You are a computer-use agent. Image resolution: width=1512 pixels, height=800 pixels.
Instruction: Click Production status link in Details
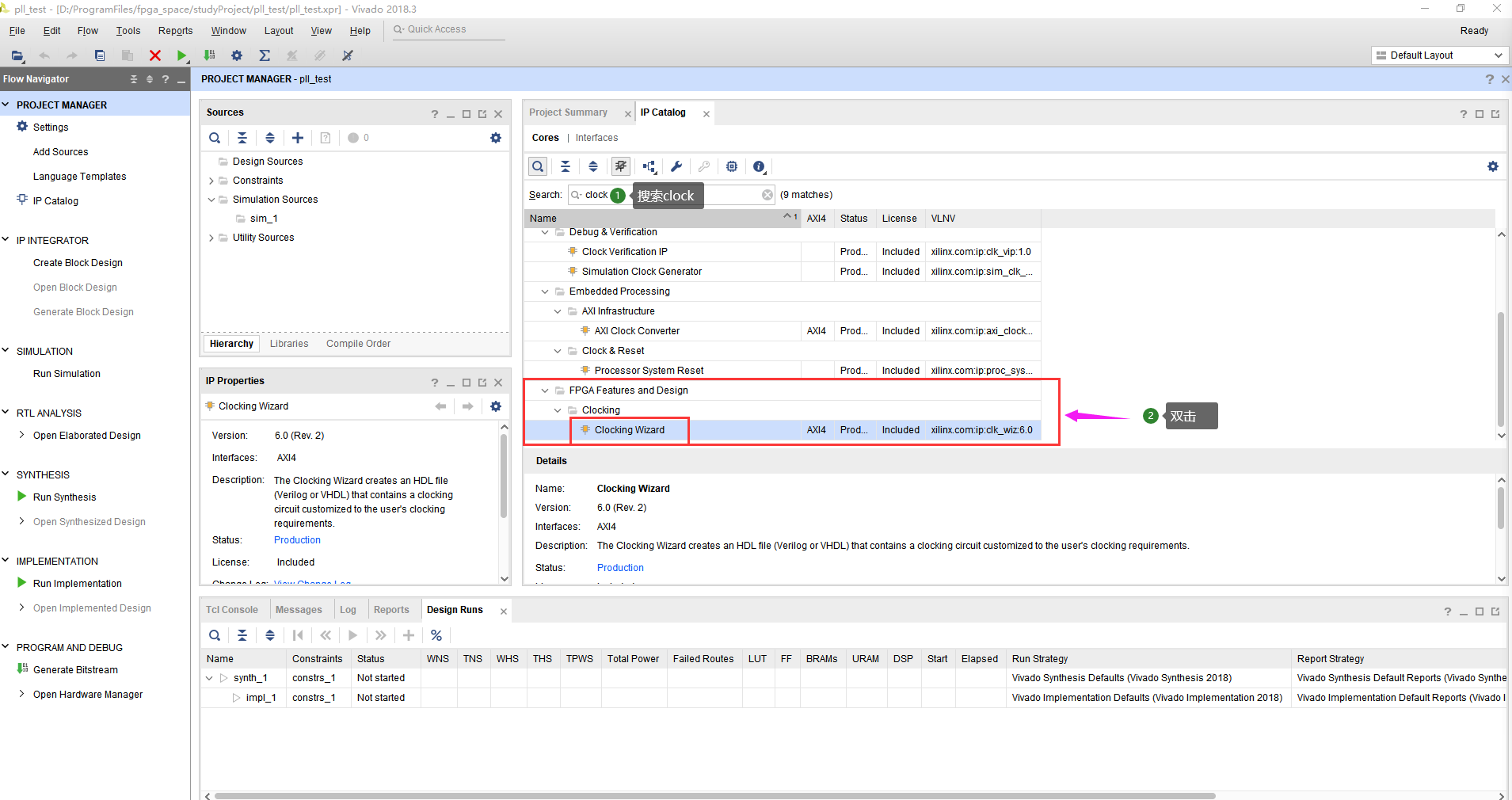point(620,568)
